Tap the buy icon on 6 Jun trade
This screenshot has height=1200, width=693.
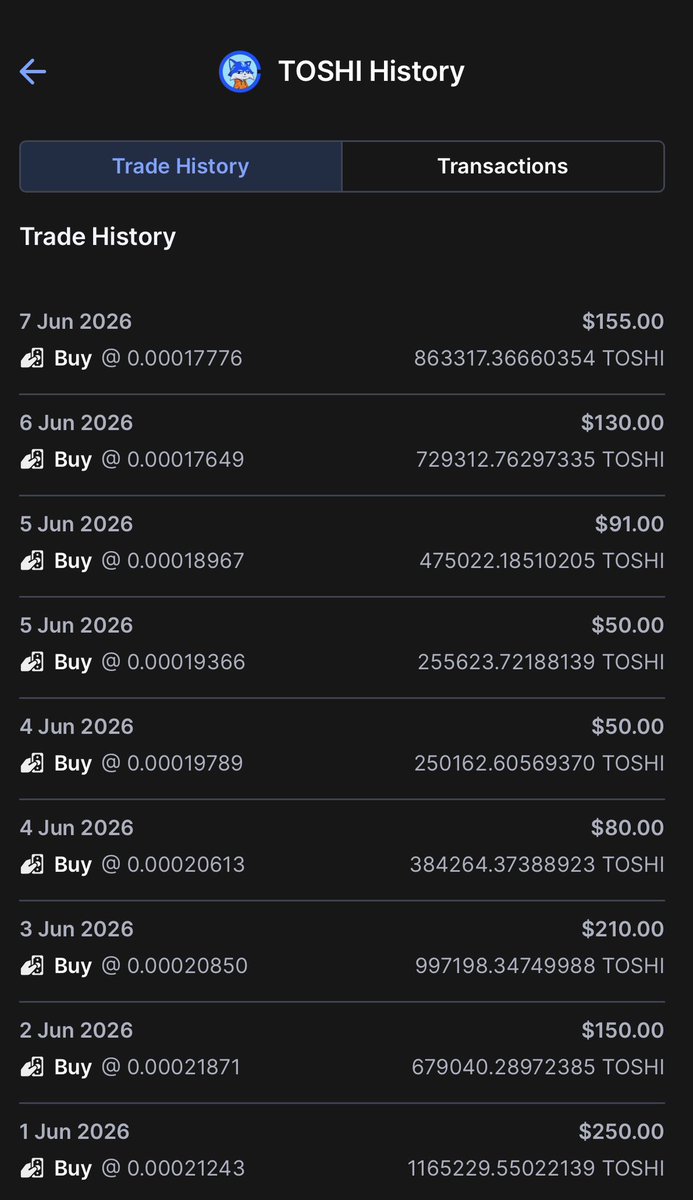tap(32, 459)
